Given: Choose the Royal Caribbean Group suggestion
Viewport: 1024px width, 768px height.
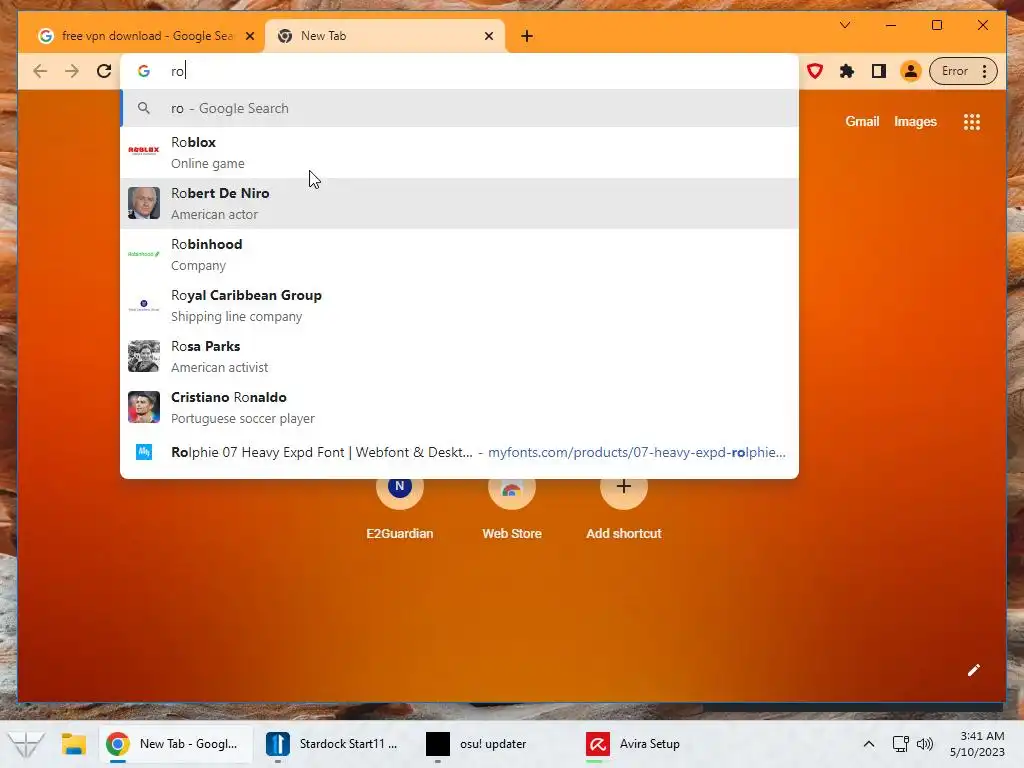Looking at the screenshot, I should (459, 305).
